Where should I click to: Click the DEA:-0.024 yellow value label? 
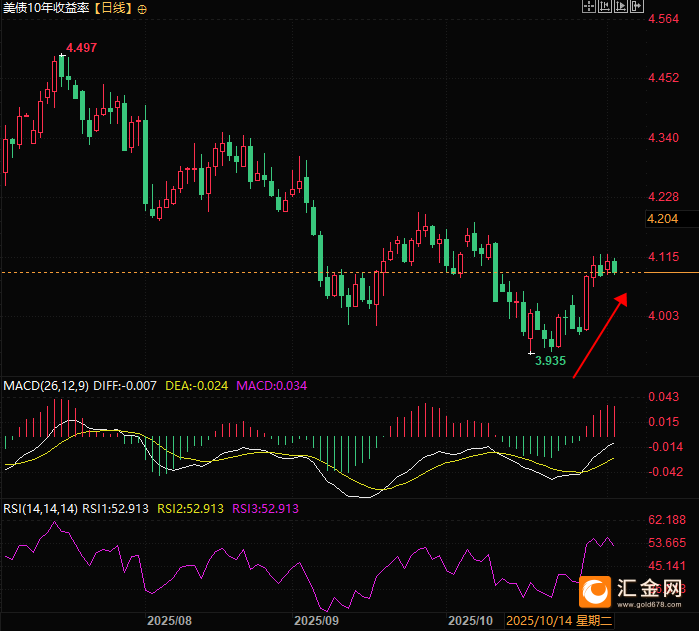click(x=198, y=385)
